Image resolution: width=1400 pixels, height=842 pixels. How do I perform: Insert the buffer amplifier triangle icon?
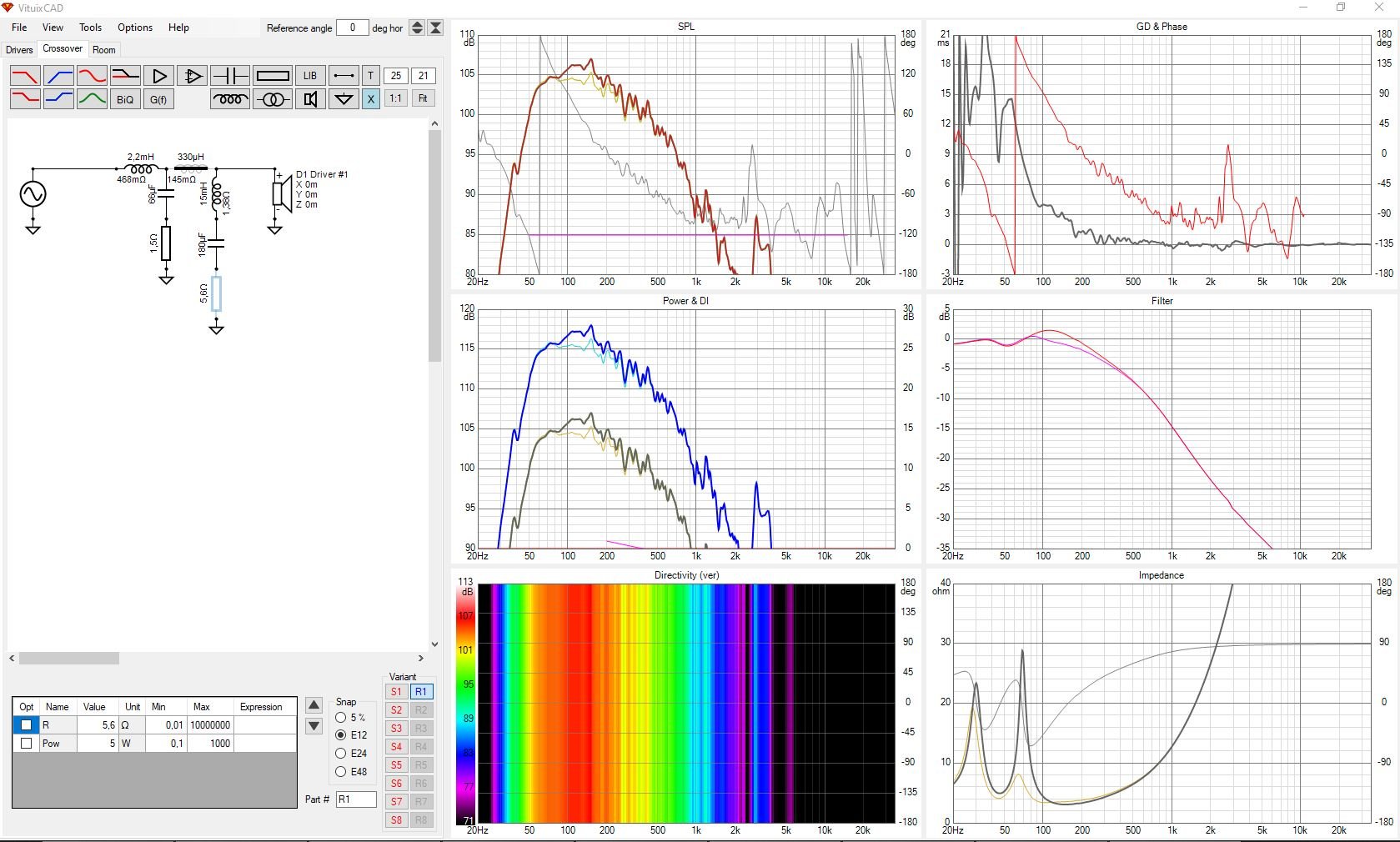(158, 76)
